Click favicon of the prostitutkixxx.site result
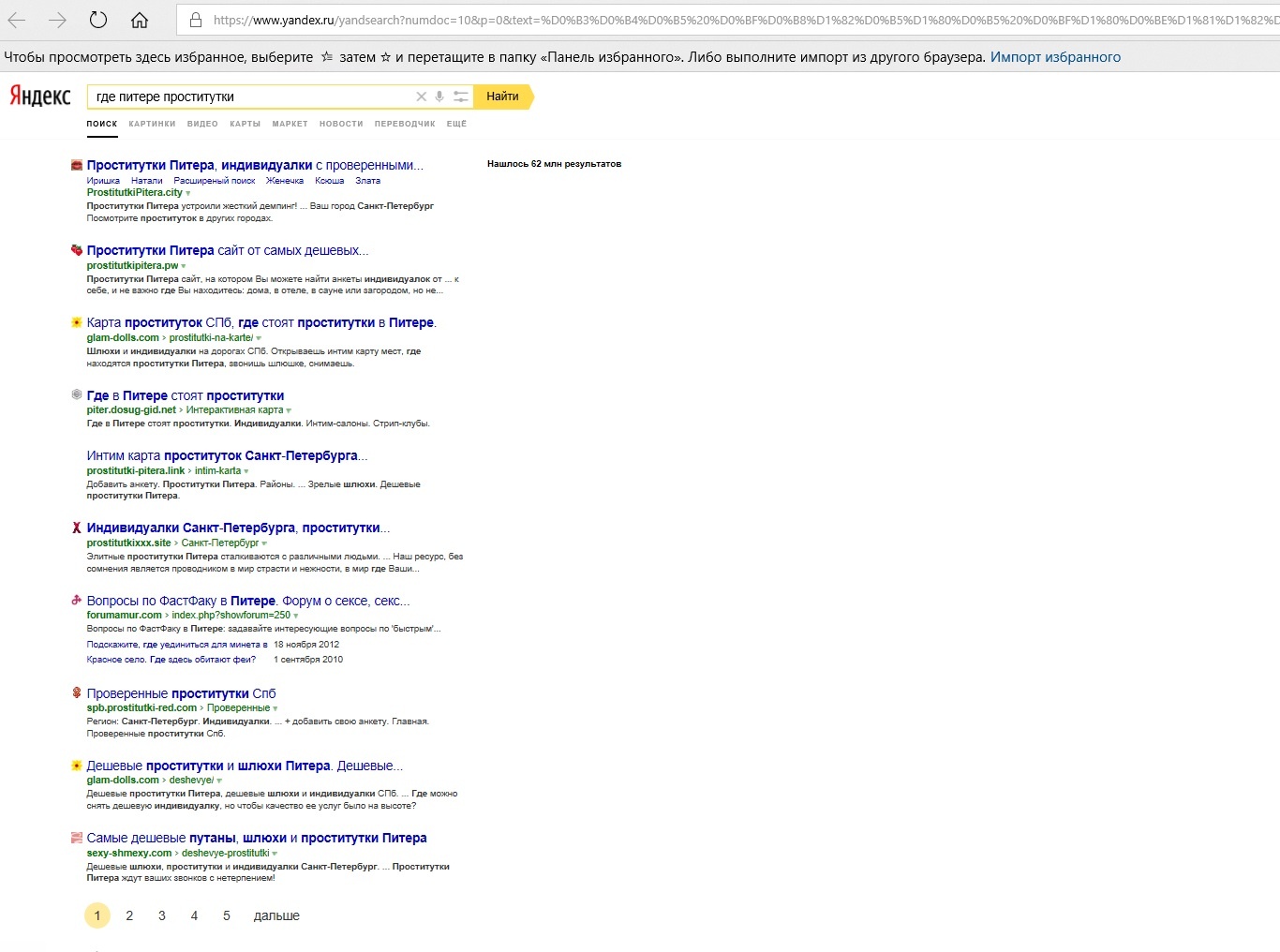Viewport: 1280px width, 952px height. coord(77,528)
